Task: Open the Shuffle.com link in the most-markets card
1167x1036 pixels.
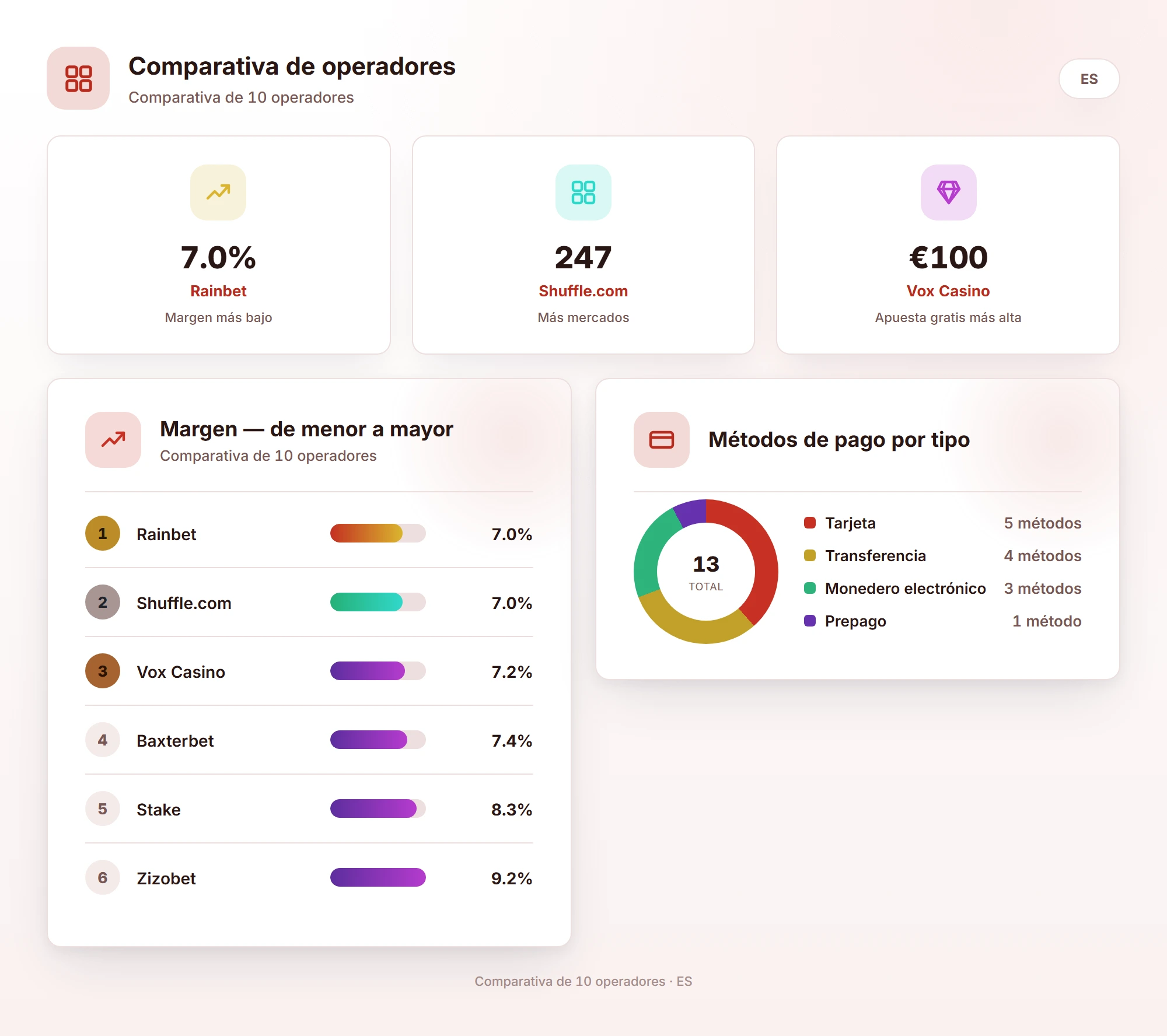Action: pyautogui.click(x=583, y=291)
